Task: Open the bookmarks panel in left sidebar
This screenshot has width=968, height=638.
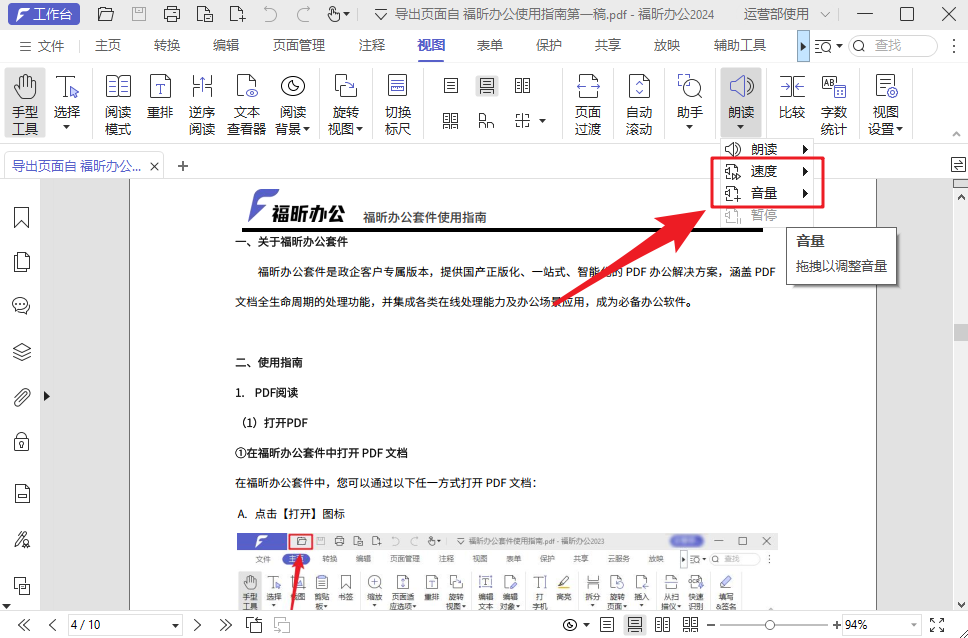Action: tap(22, 218)
